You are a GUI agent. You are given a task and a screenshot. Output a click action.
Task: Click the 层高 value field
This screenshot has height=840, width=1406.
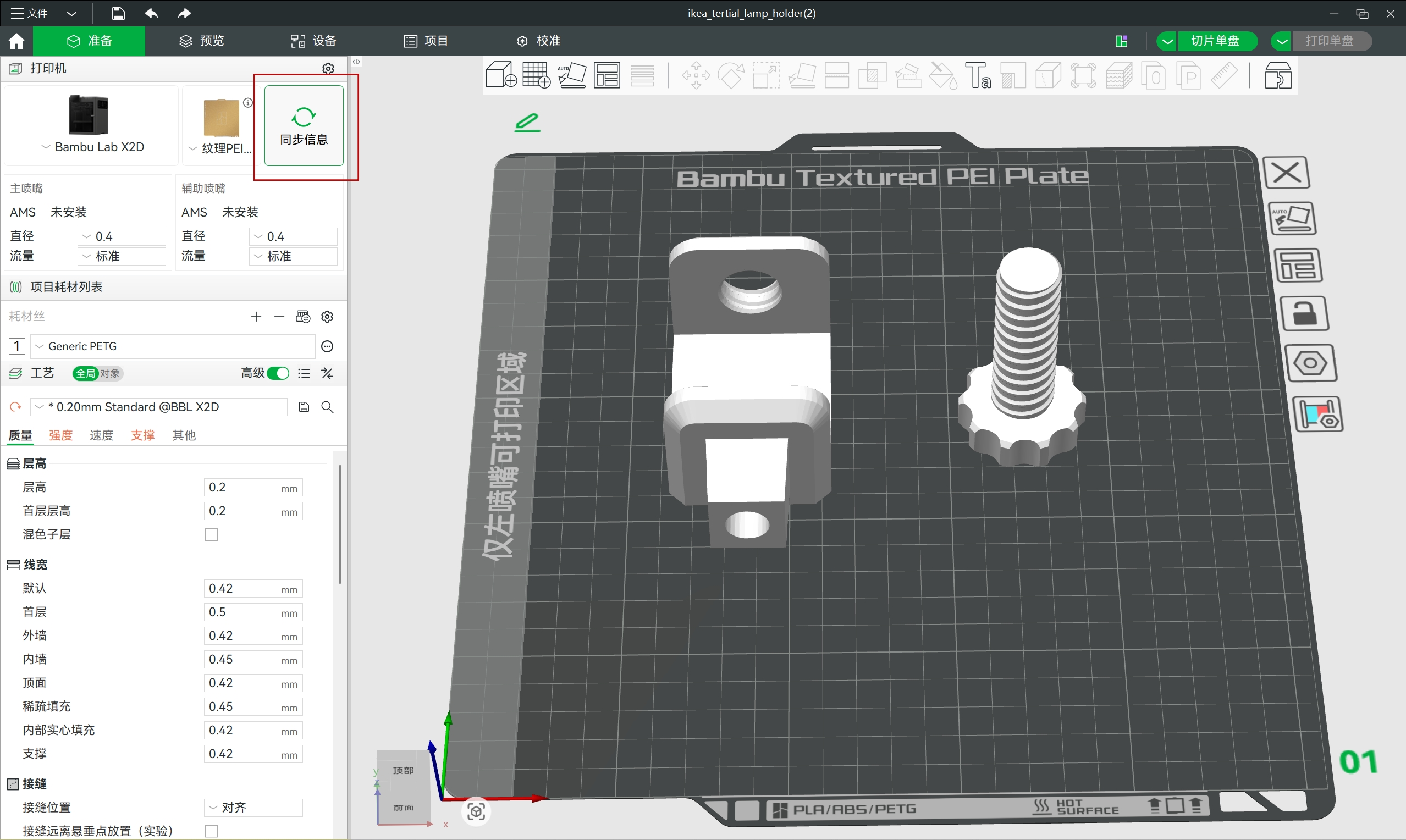(253, 488)
